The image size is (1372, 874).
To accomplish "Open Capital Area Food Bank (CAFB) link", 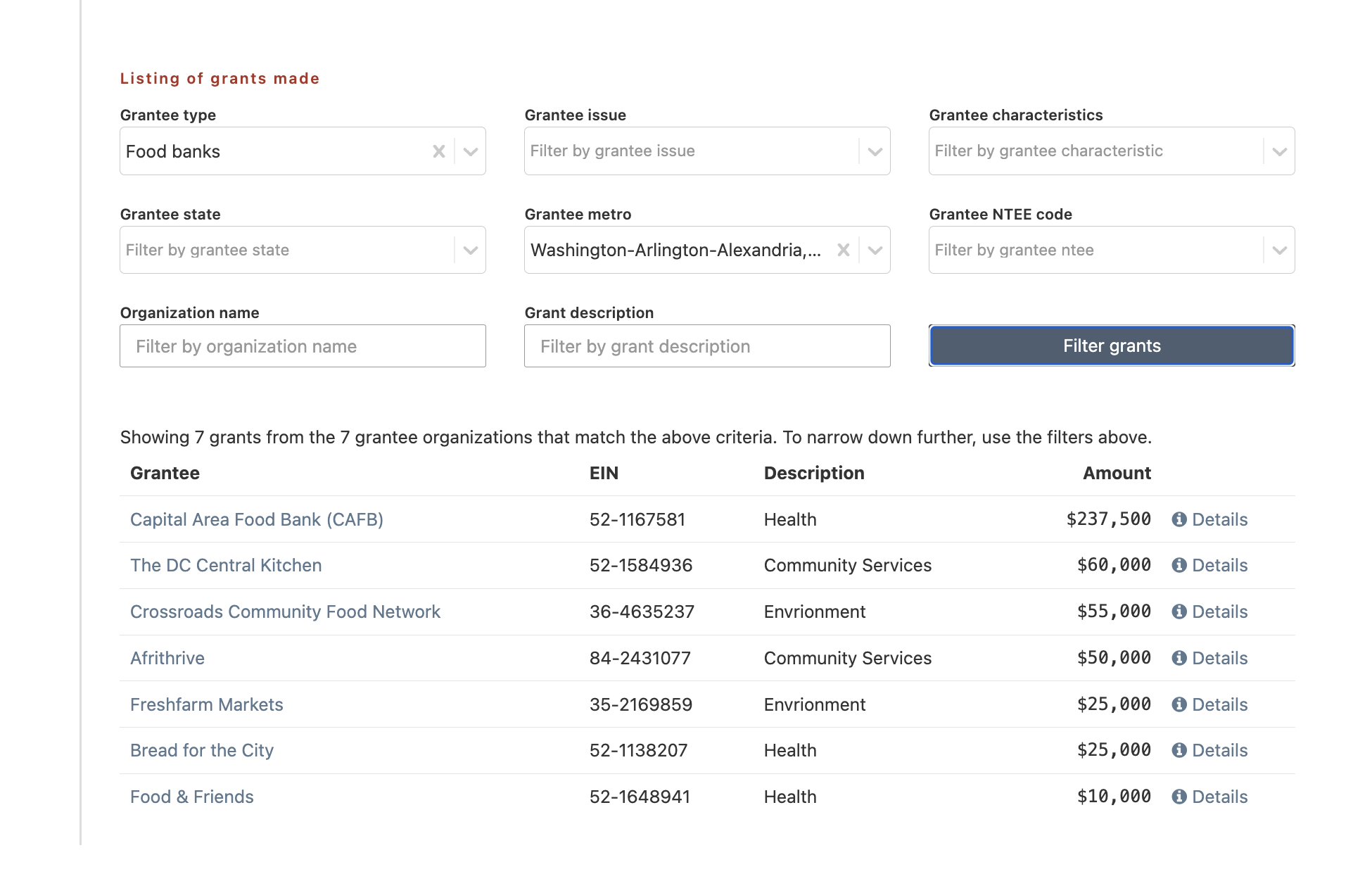I will 257,519.
